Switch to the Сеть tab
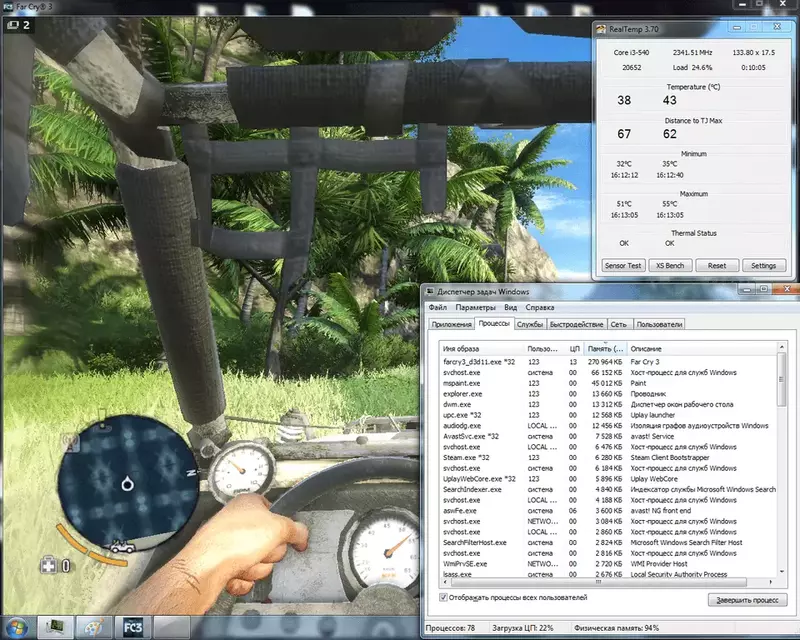This screenshot has height=640, width=800. click(618, 324)
